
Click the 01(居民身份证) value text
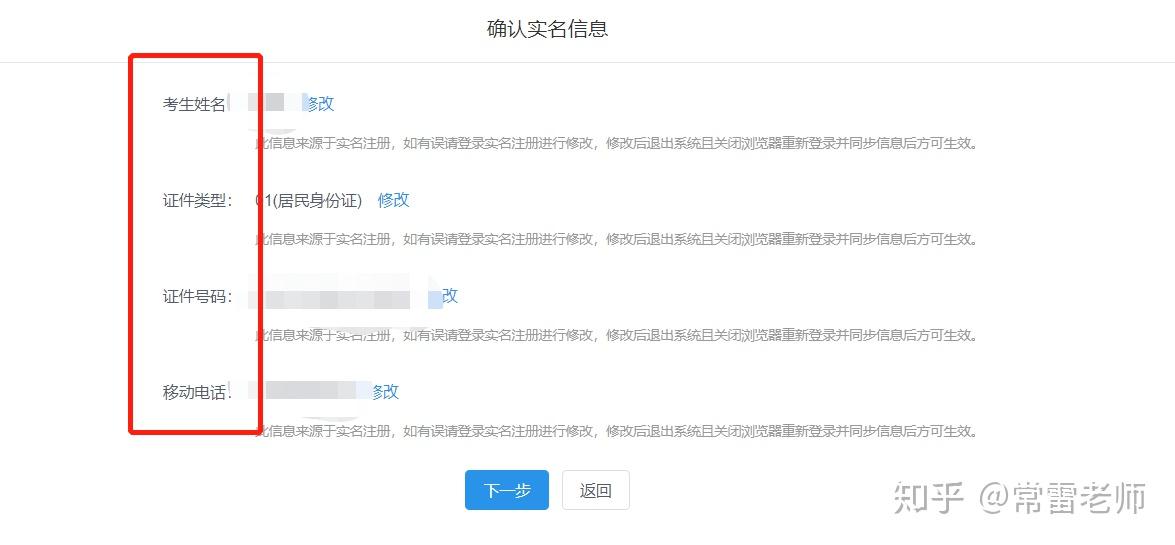[x=309, y=200]
